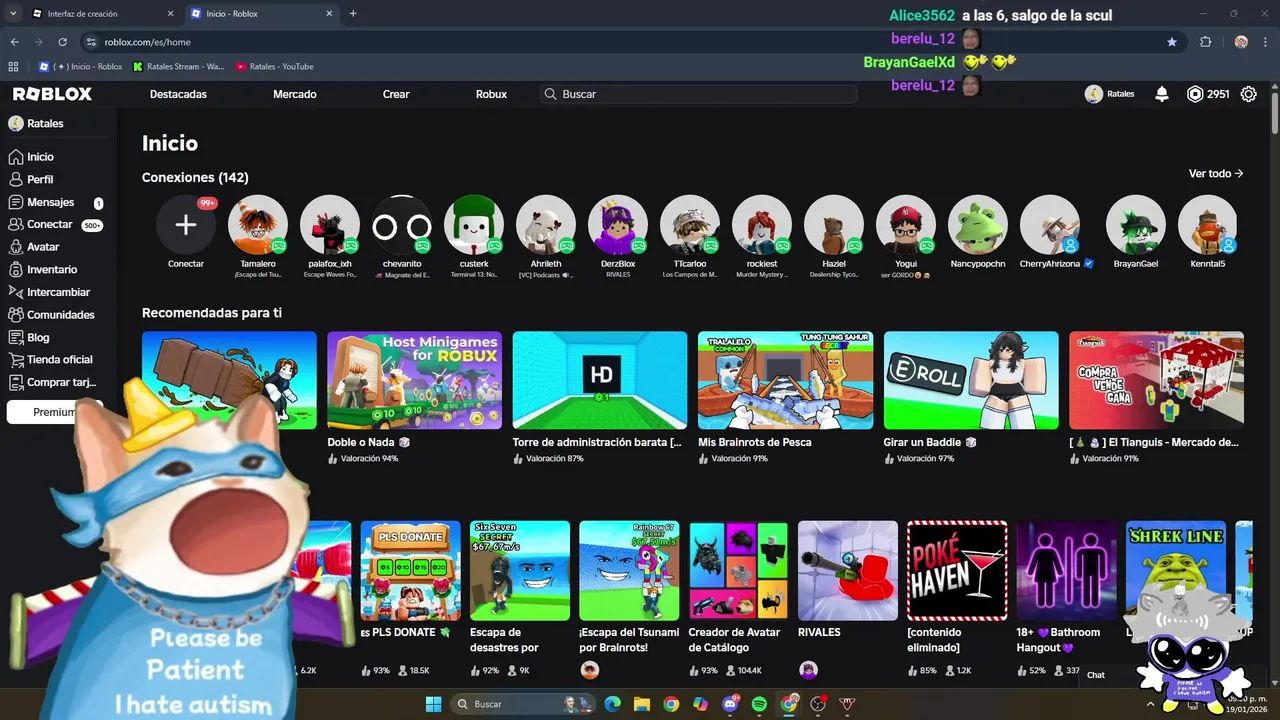Open Conectar in the sidebar
1280x720 pixels.
click(50, 225)
